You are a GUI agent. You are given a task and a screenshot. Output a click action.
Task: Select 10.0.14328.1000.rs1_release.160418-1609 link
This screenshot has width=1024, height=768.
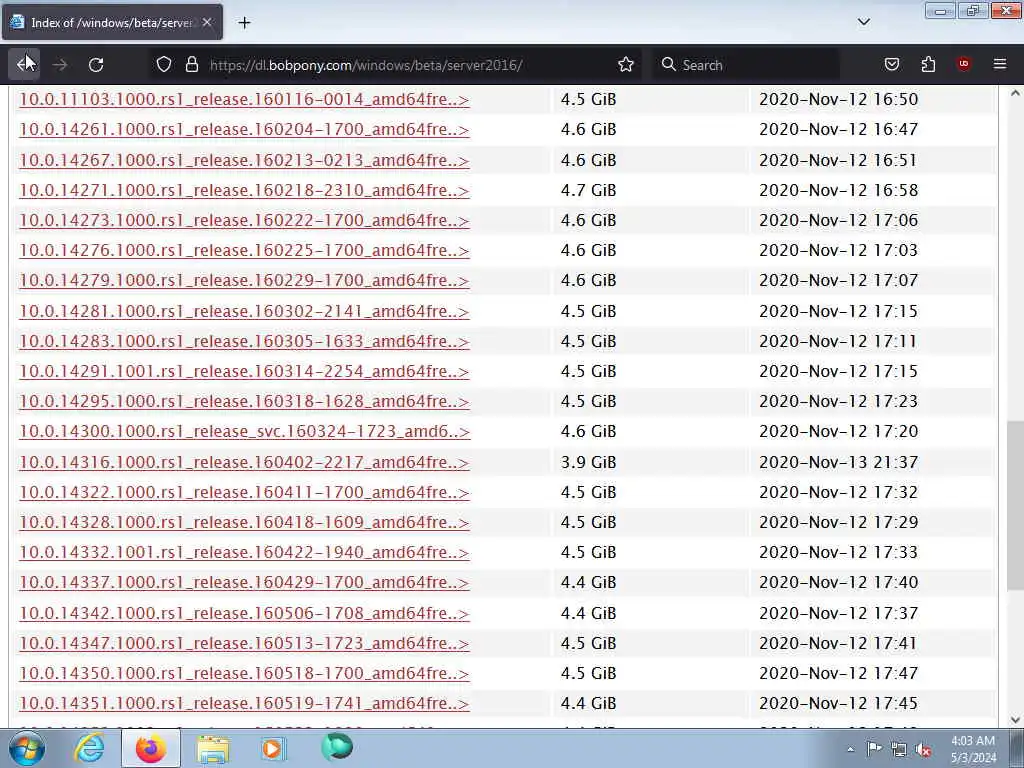point(244,522)
